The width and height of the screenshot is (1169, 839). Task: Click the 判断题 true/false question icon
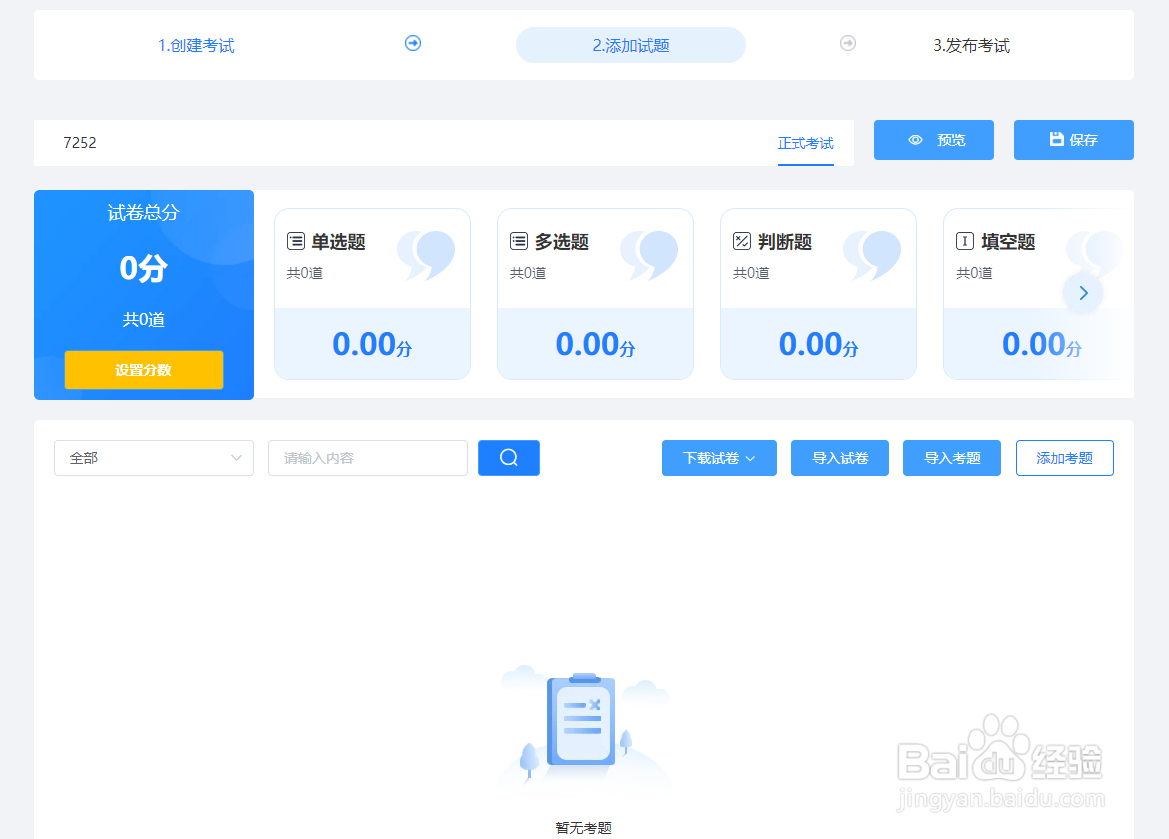point(742,240)
